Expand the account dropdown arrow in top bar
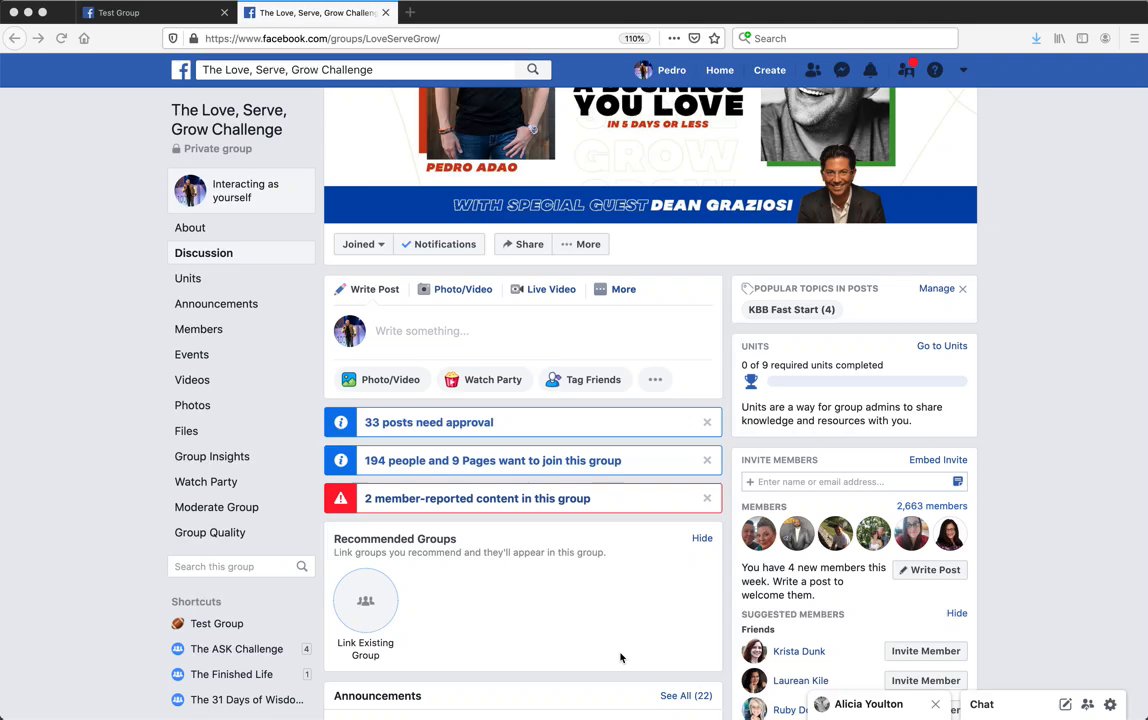The height and width of the screenshot is (720, 1148). pos(964,70)
